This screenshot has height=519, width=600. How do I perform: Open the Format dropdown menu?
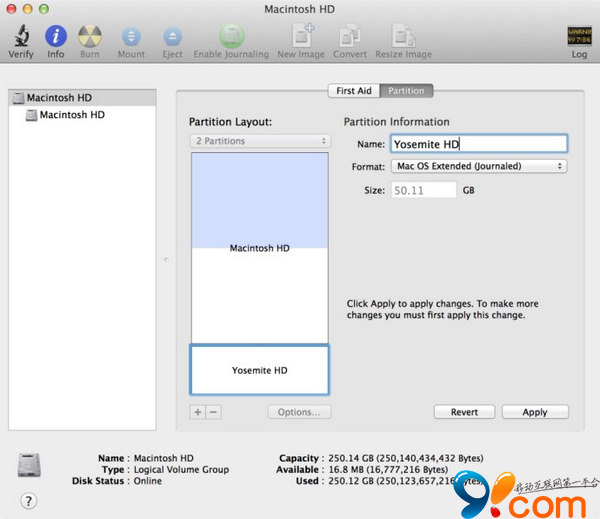[478, 166]
